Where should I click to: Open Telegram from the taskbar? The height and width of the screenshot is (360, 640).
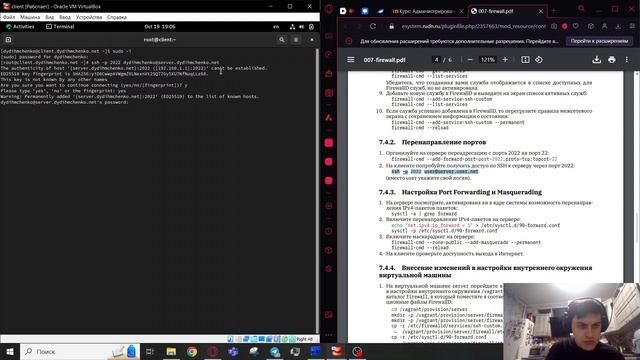coord(275,351)
